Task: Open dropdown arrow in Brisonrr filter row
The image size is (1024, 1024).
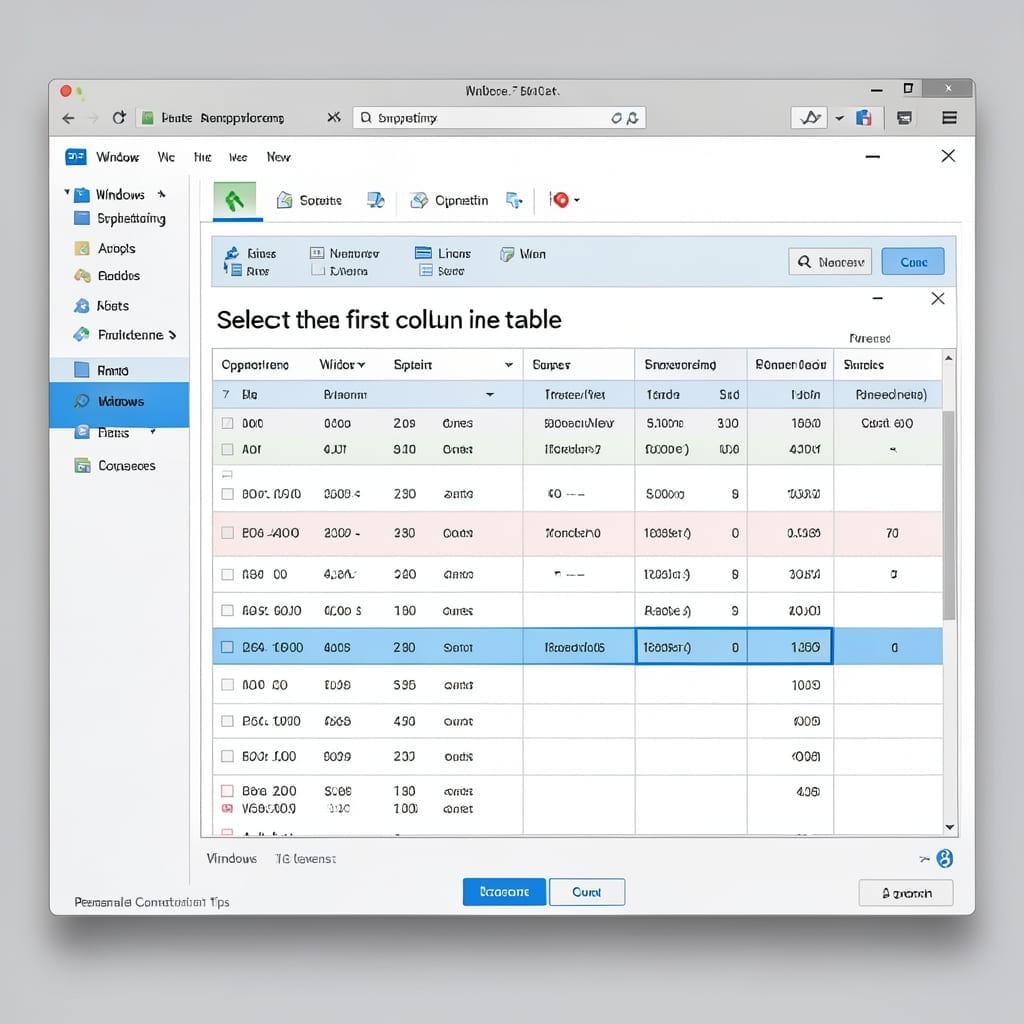Action: coord(490,394)
